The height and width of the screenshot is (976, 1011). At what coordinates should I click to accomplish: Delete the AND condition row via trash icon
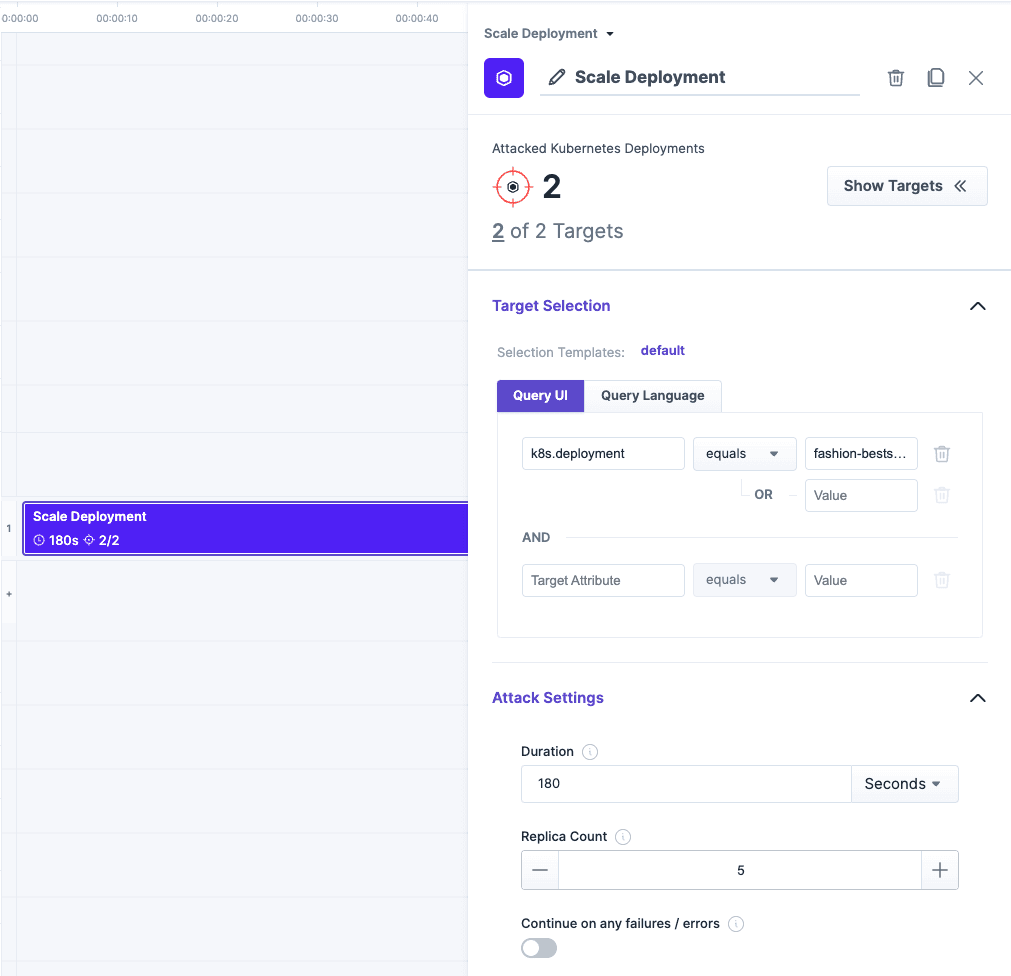point(941,580)
